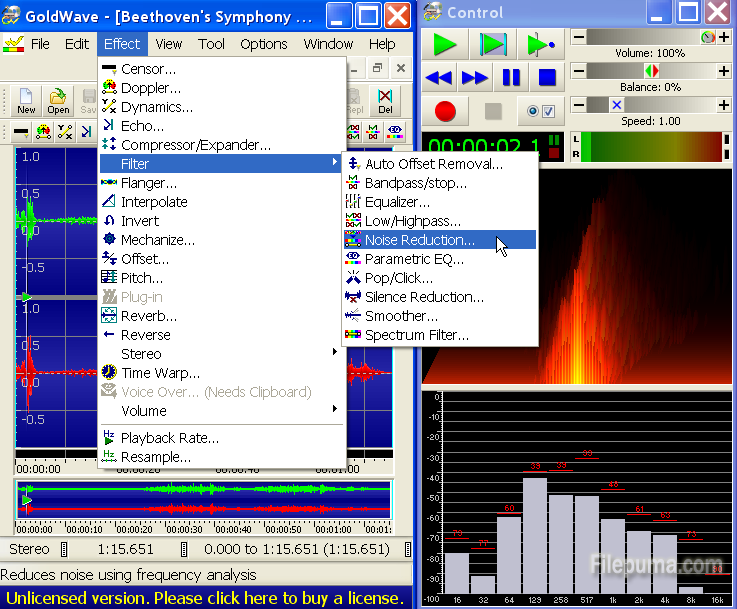737x609 pixels.
Task: Increase volume with the plus button
Action: [723, 37]
